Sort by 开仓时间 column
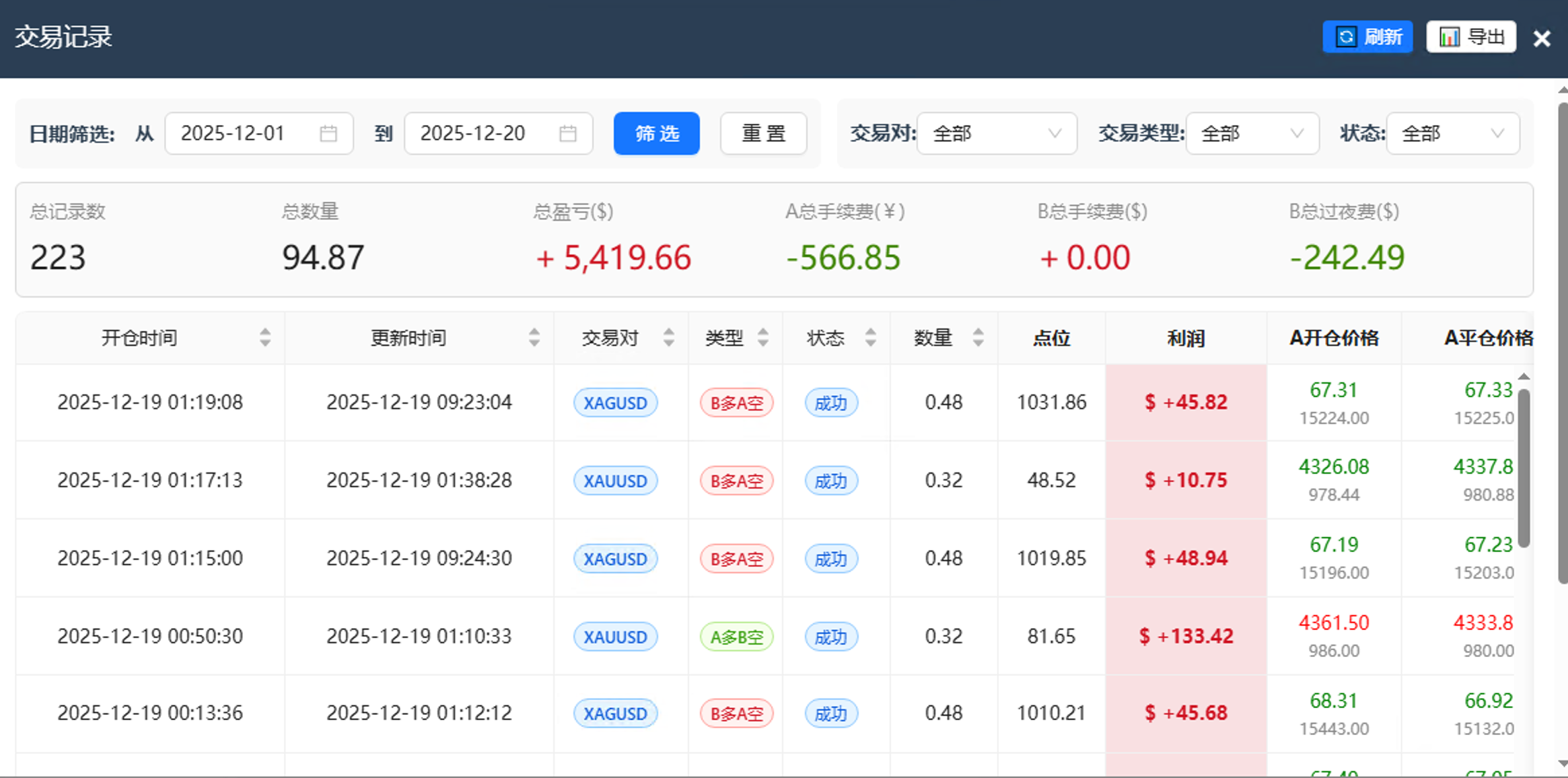 pyautogui.click(x=265, y=337)
